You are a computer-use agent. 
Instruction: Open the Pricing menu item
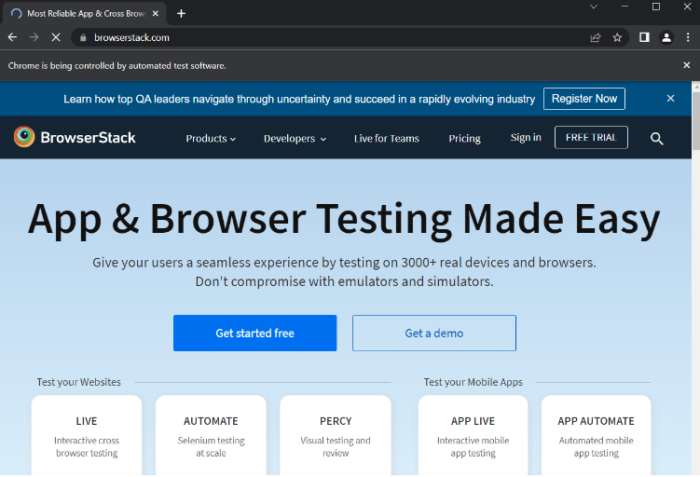[x=464, y=139]
